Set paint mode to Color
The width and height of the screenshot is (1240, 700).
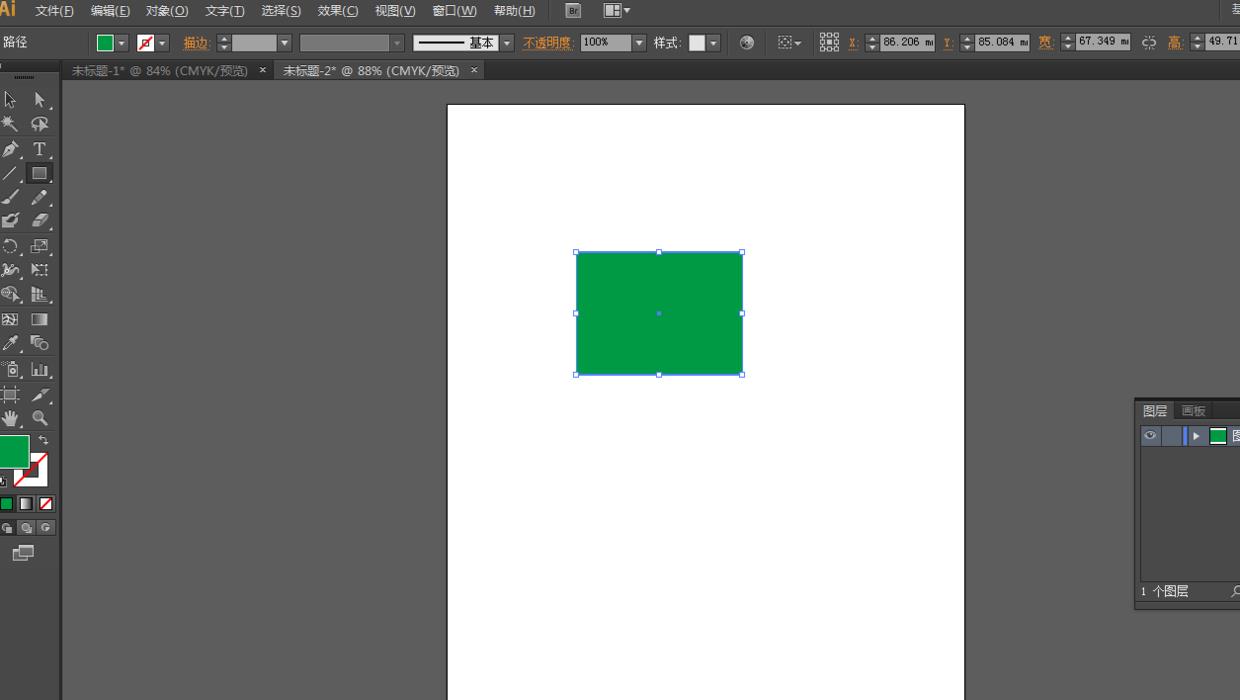coord(6,504)
